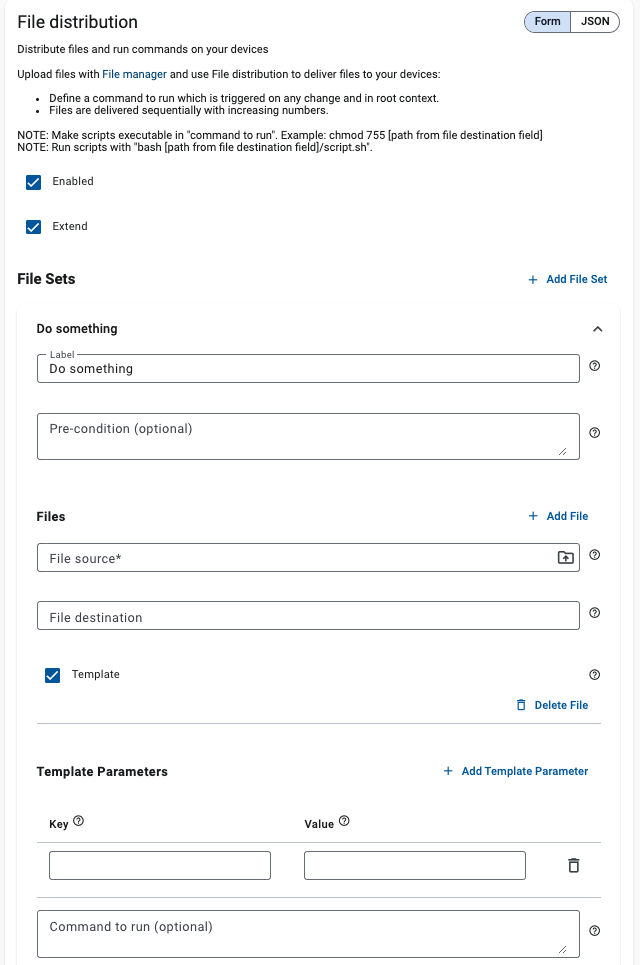The image size is (640, 965).
Task: Toggle the Extend checkbox
Action: point(34,227)
